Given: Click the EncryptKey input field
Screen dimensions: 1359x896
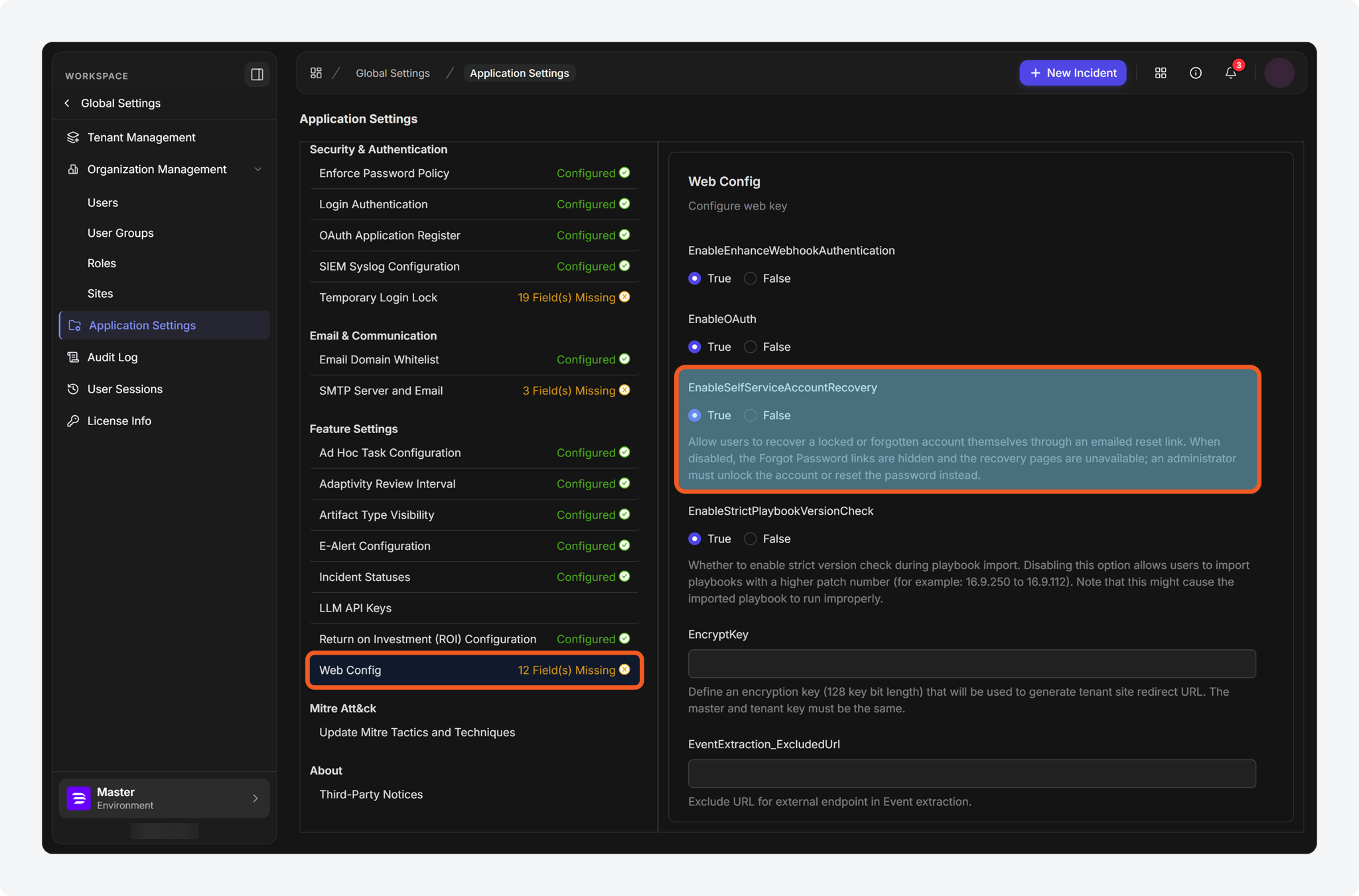Looking at the screenshot, I should [971, 663].
